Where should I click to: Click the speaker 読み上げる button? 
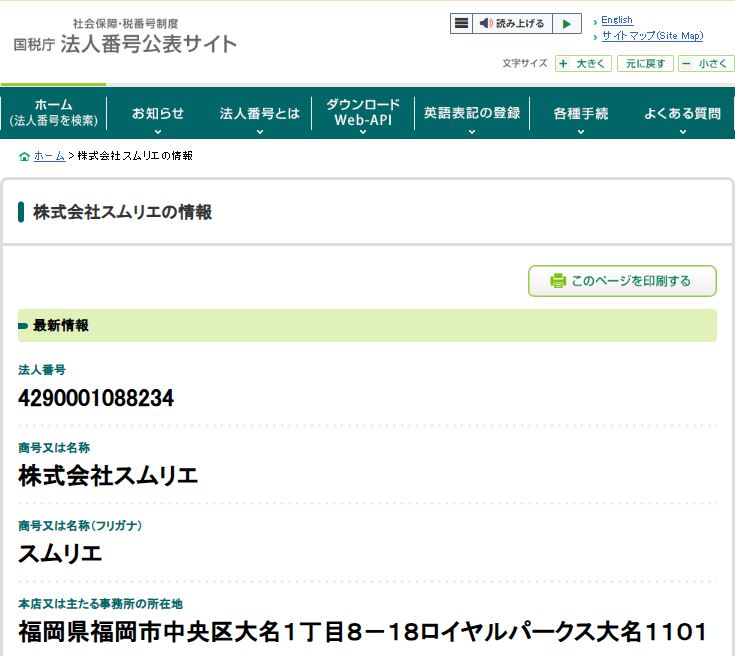512,23
